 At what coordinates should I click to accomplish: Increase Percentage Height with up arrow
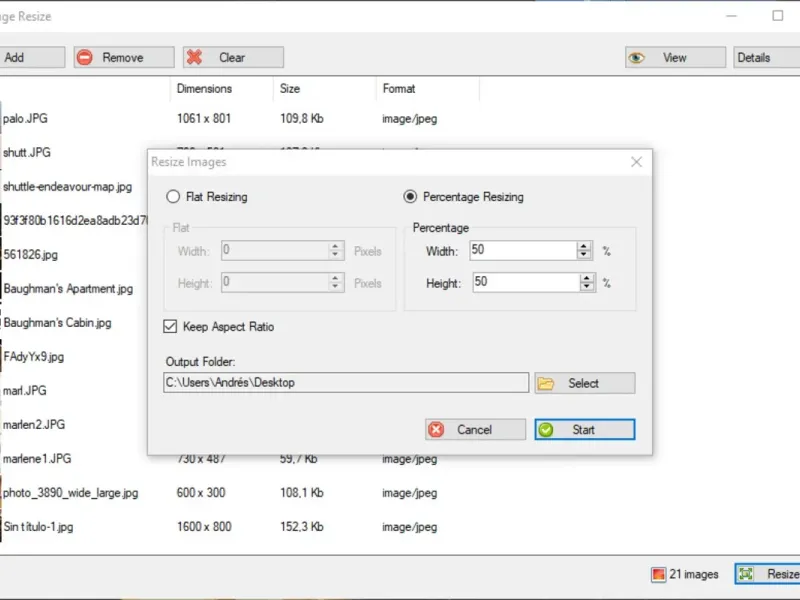pyautogui.click(x=587, y=278)
